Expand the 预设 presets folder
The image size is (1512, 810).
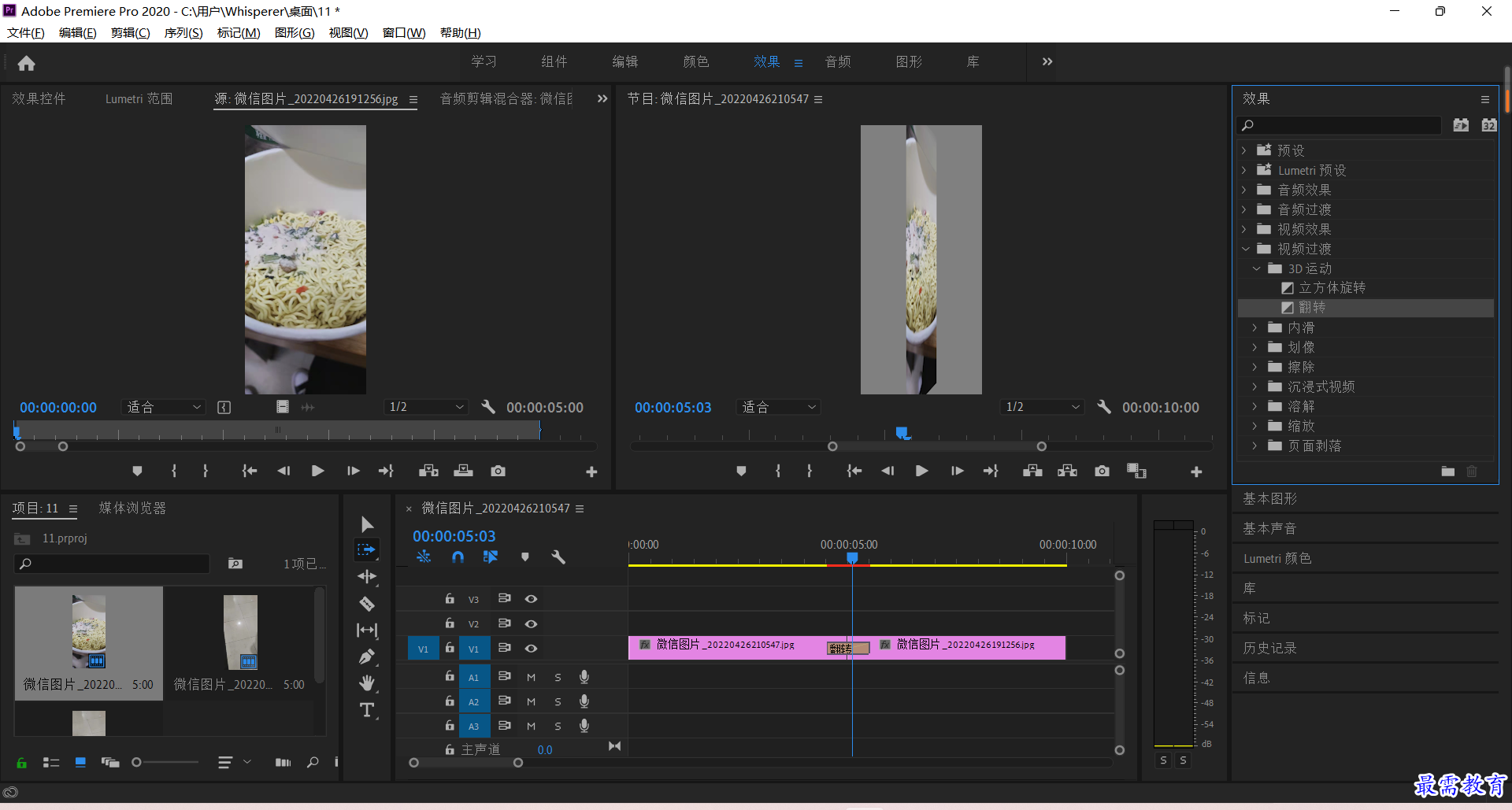[1244, 150]
